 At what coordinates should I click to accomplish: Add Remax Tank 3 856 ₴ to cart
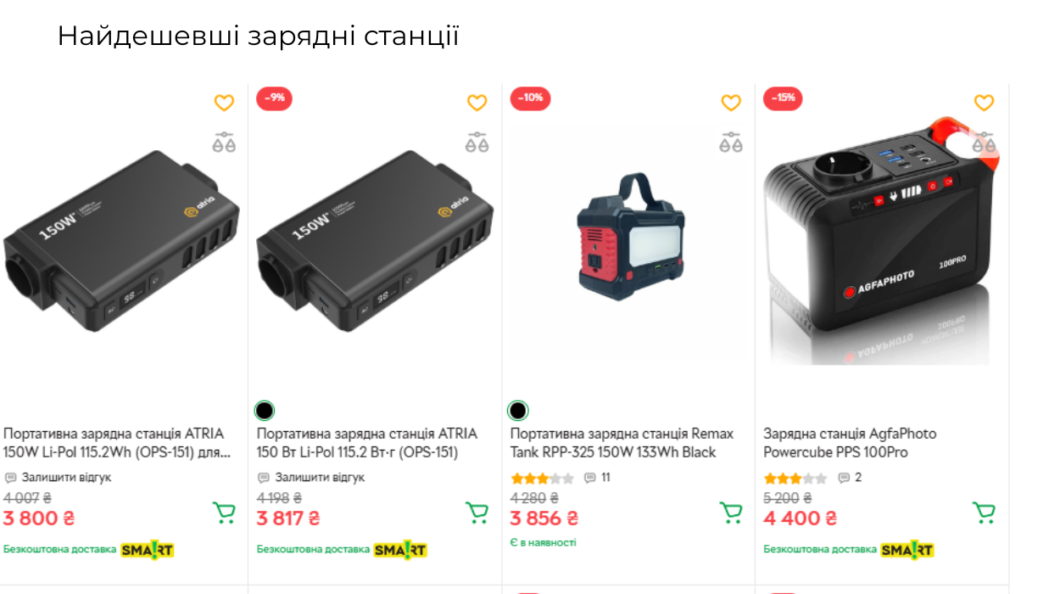click(x=730, y=512)
